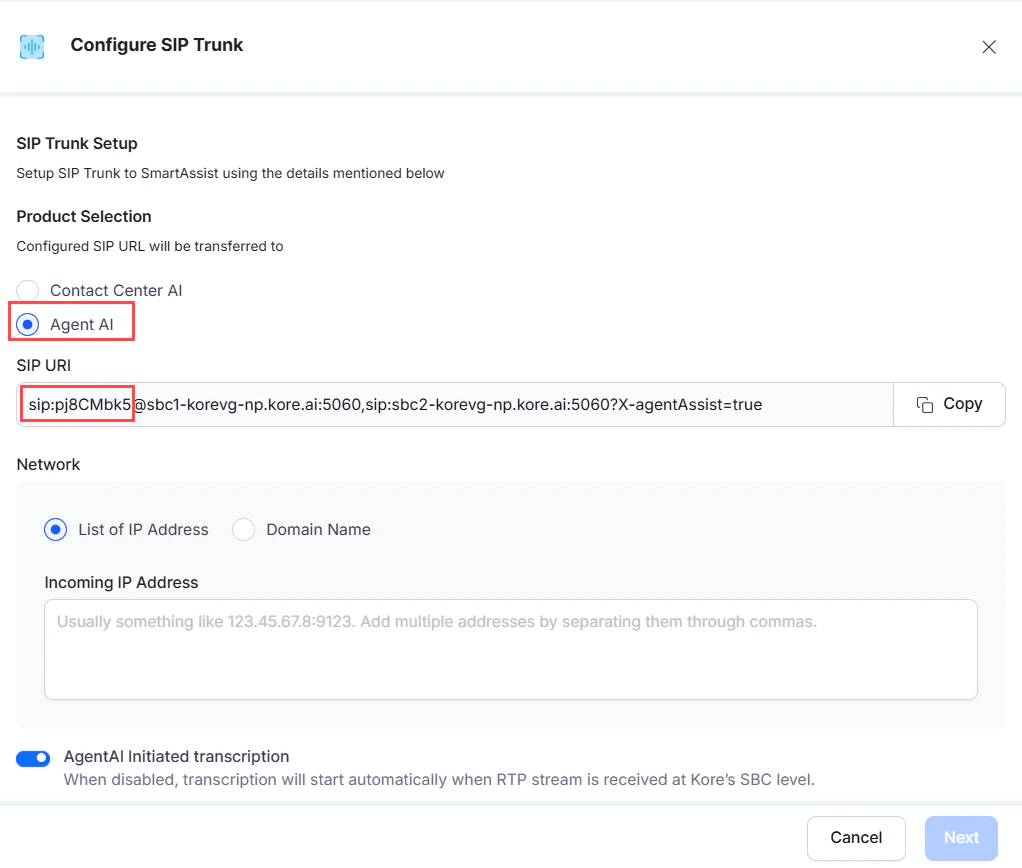Screen dimensions: 1022x868
Task: Click inside the Incoming IP Address field
Action: 510,648
